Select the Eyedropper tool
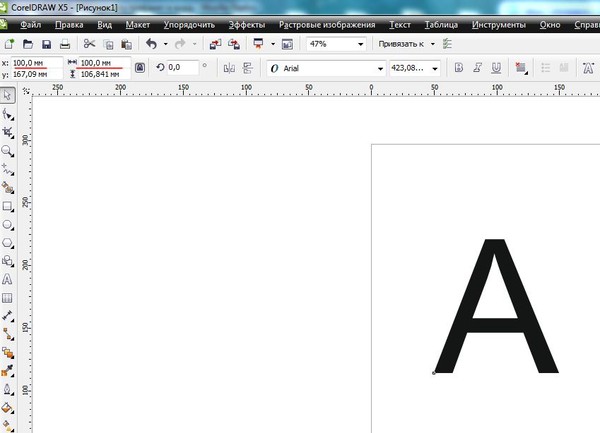Screen dimensions: 600x433 (x=7, y=371)
